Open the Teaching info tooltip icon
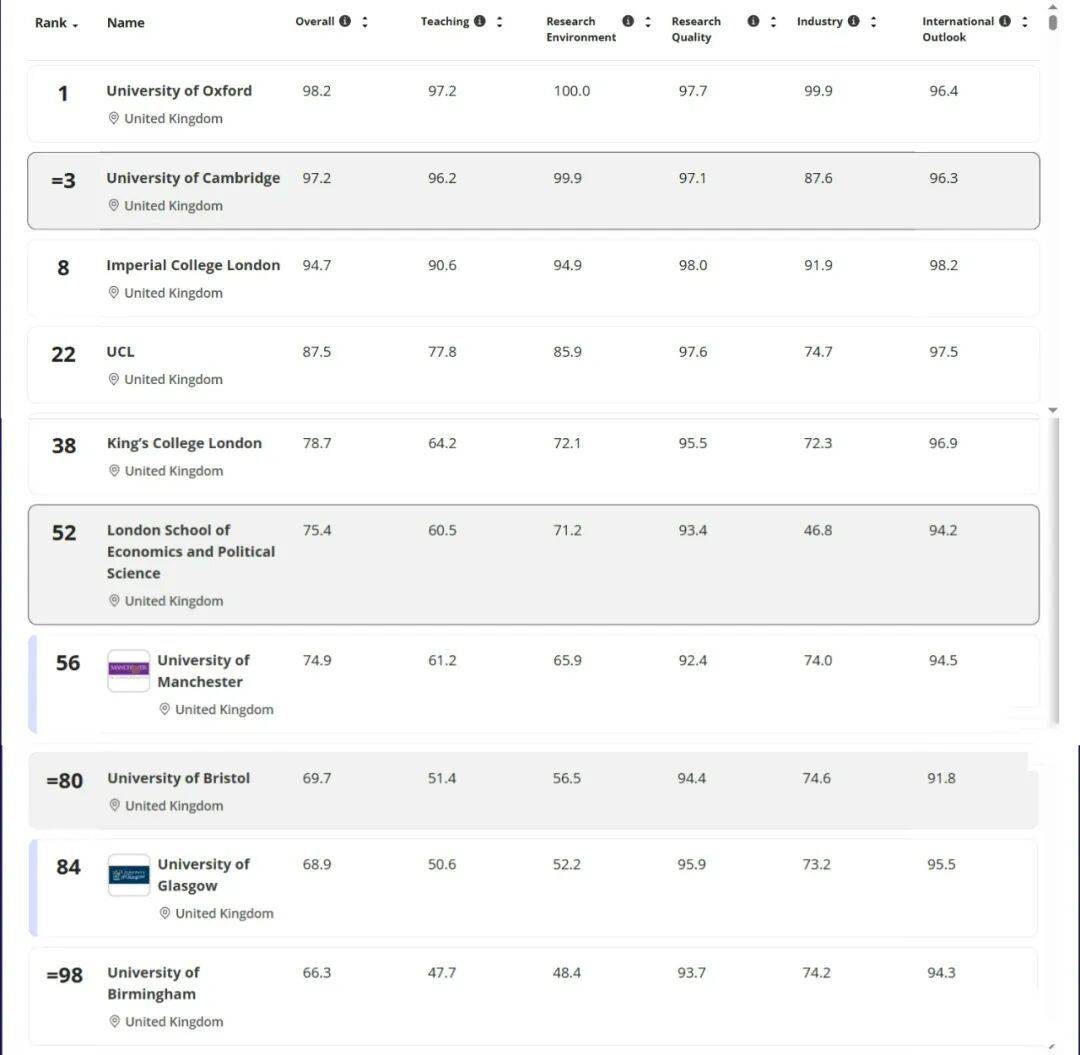The width and height of the screenshot is (1080, 1055). tap(480, 21)
